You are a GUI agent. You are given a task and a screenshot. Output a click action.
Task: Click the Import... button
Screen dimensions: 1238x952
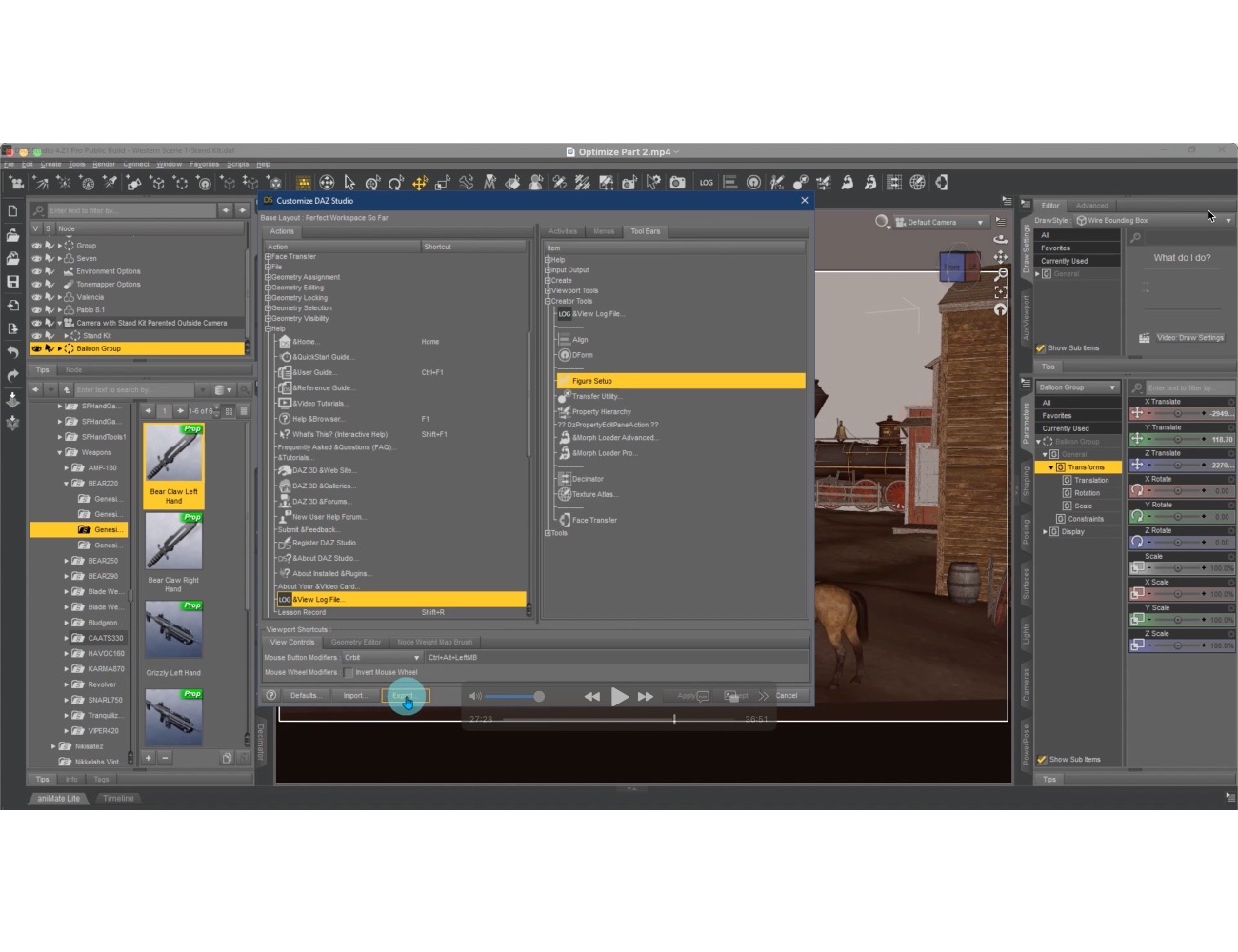354,696
